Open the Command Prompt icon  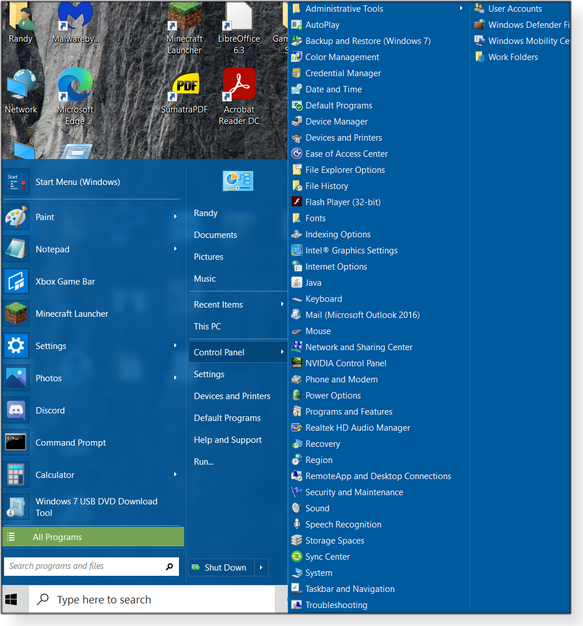click(16, 442)
